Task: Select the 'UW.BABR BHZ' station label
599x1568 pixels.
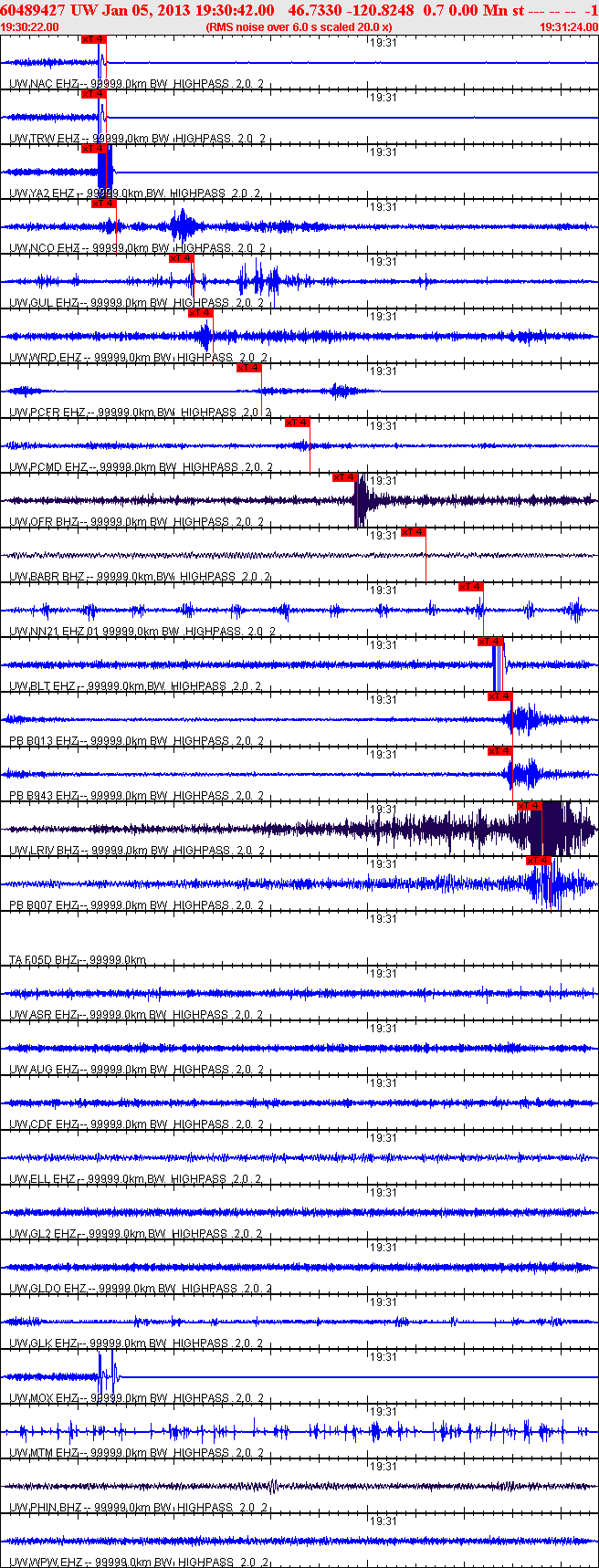Action: click(x=47, y=577)
